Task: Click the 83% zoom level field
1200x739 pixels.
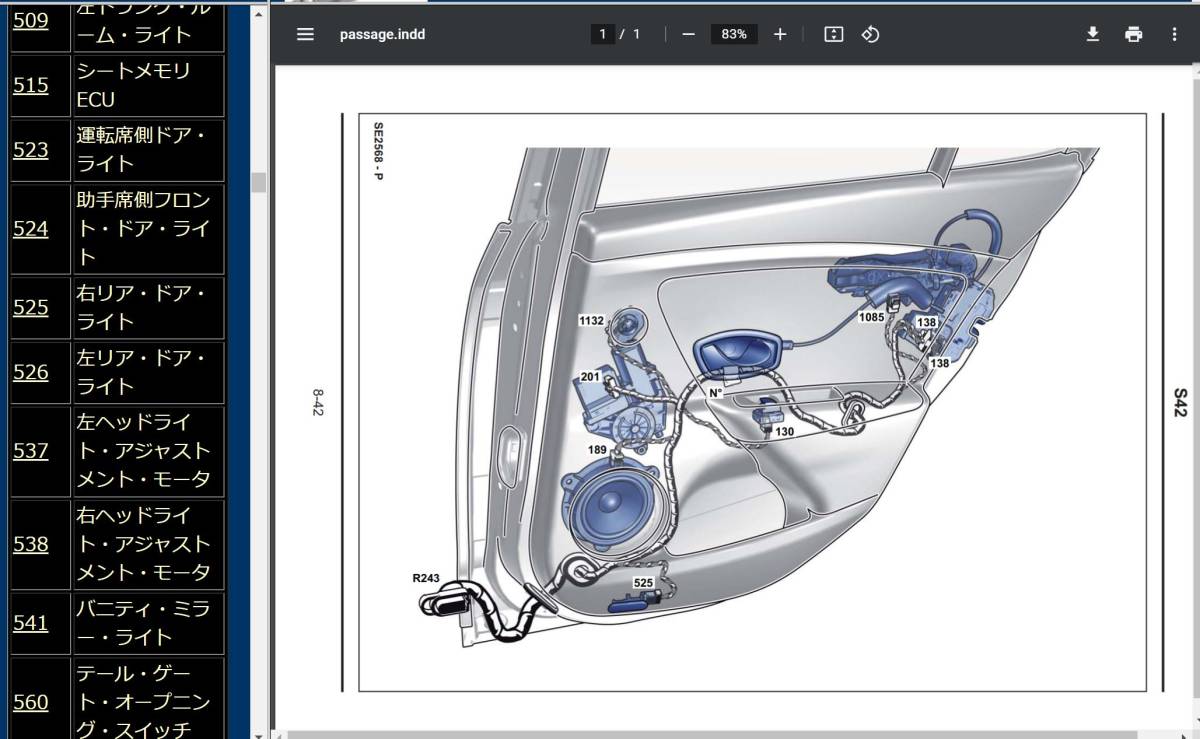Action: pos(734,34)
